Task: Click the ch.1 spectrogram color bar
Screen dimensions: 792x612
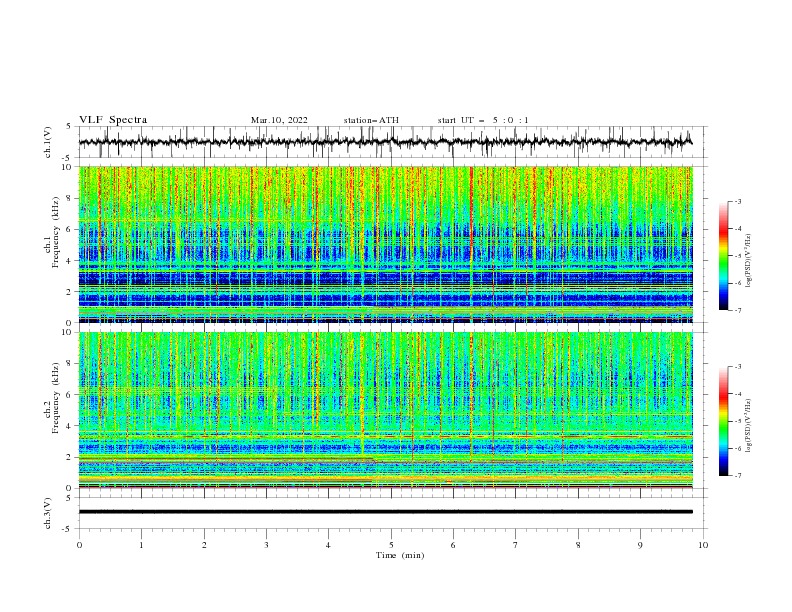Action: (723, 256)
